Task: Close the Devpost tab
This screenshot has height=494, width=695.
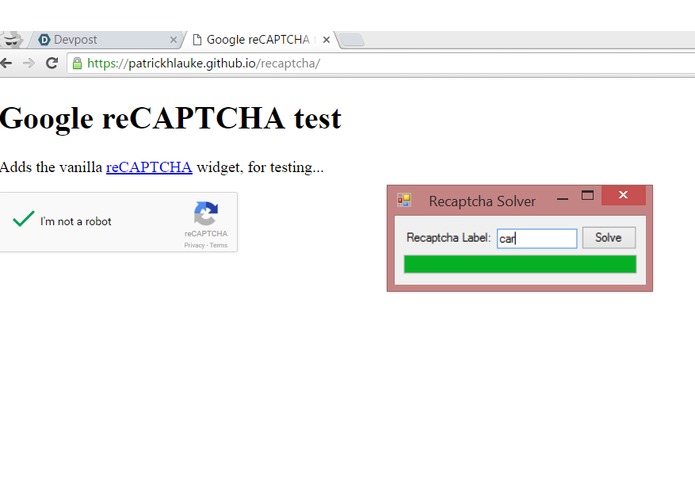Action: click(173, 40)
